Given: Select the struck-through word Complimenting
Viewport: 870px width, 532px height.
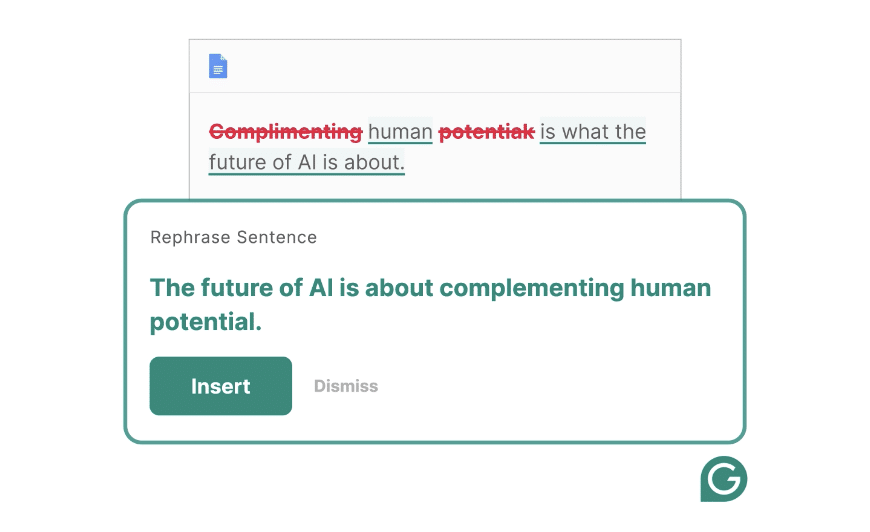Looking at the screenshot, I should [x=286, y=132].
